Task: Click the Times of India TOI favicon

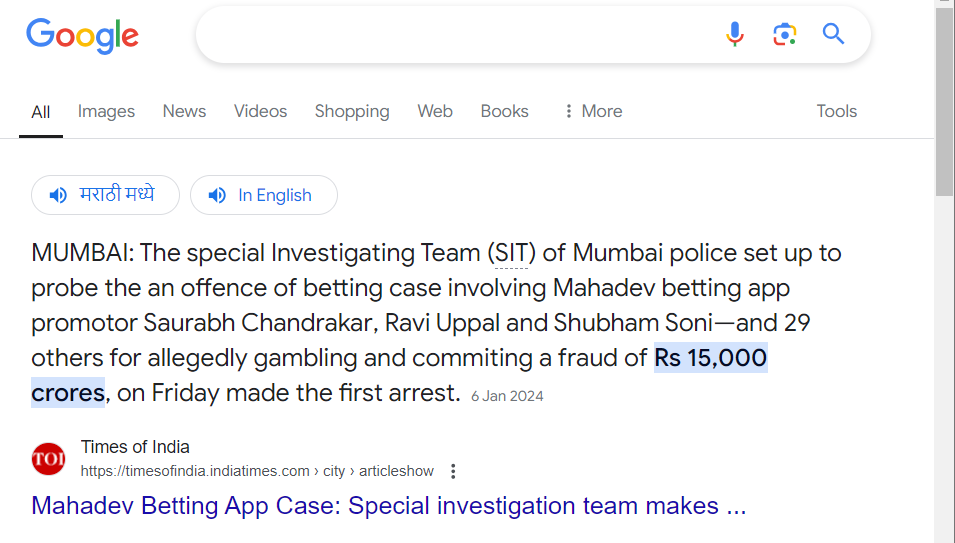Action: (48, 458)
